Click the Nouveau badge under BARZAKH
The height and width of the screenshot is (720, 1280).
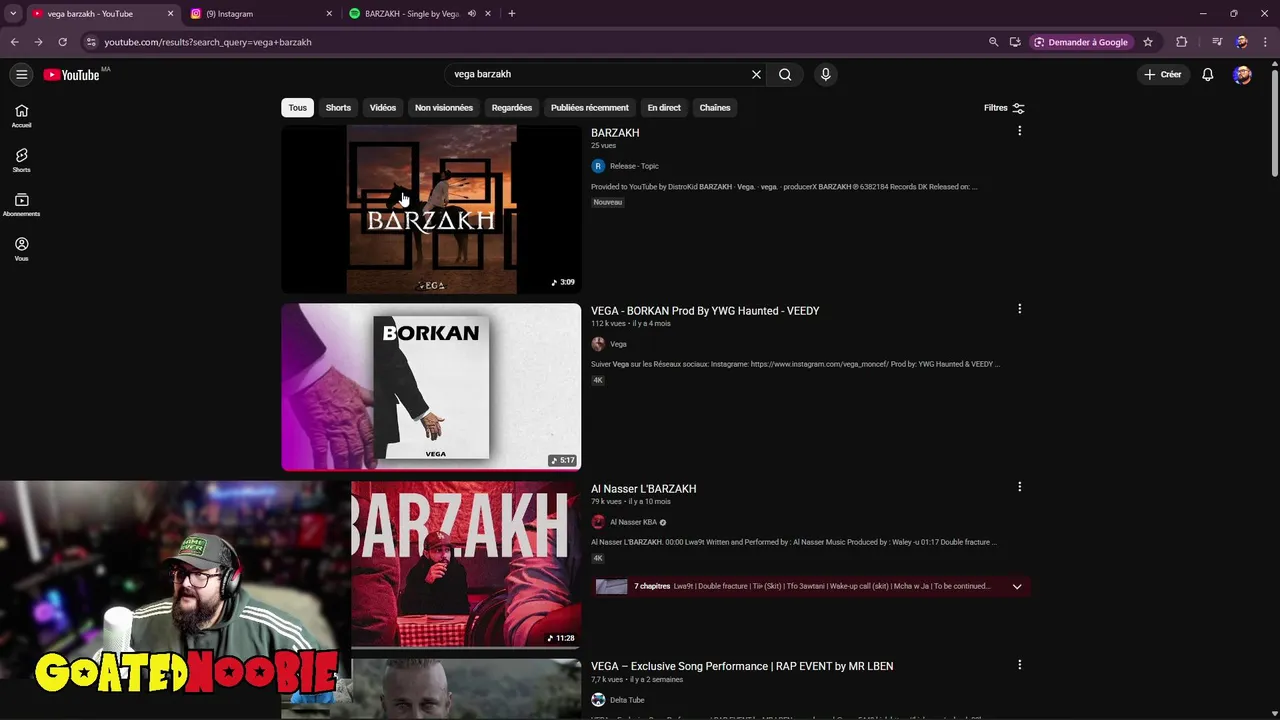coord(608,202)
